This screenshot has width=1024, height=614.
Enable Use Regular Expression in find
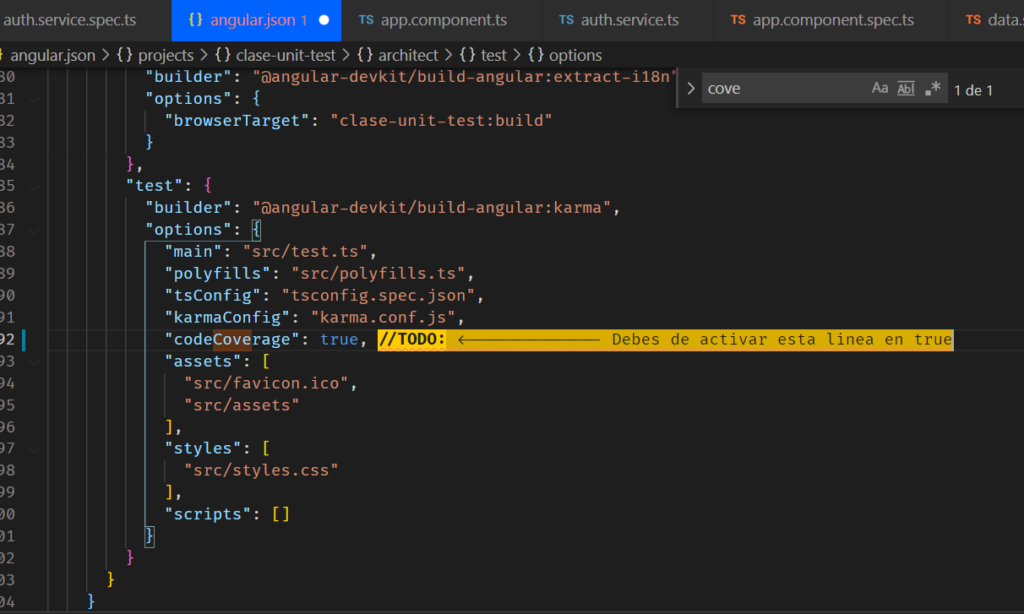pyautogui.click(x=933, y=89)
